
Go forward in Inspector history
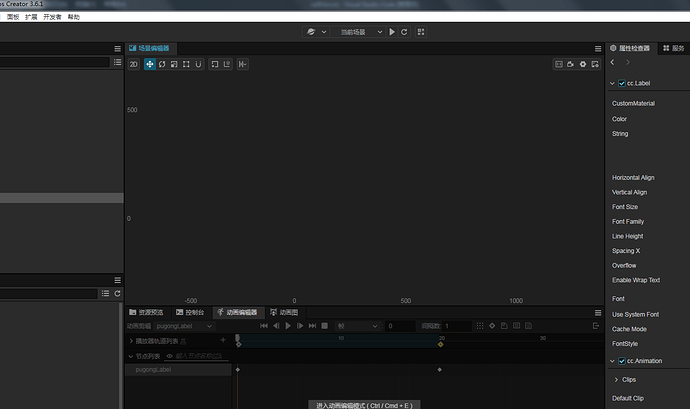coord(628,63)
